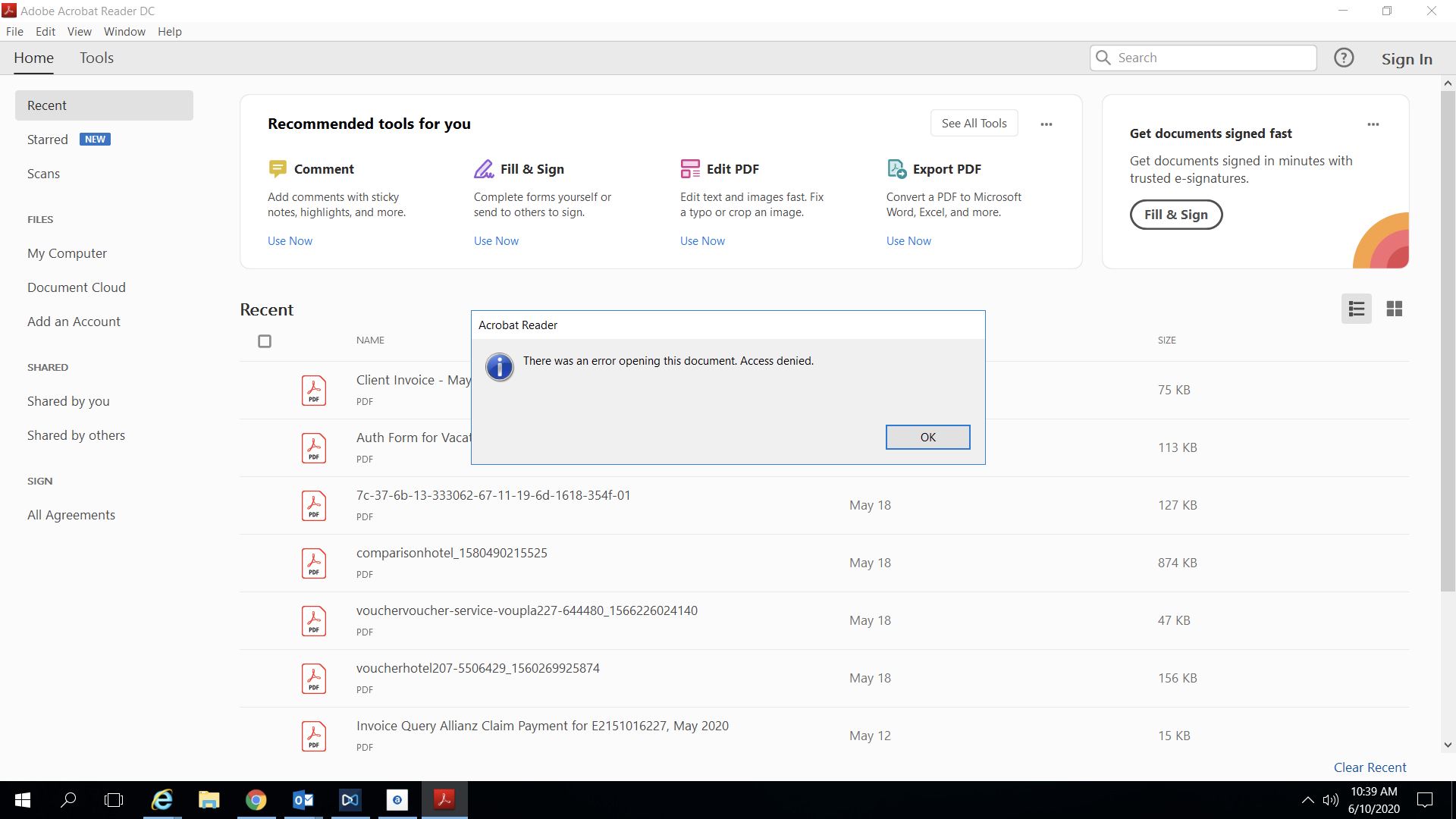Select PDF icon for voucherhotel207 file

pyautogui.click(x=314, y=679)
